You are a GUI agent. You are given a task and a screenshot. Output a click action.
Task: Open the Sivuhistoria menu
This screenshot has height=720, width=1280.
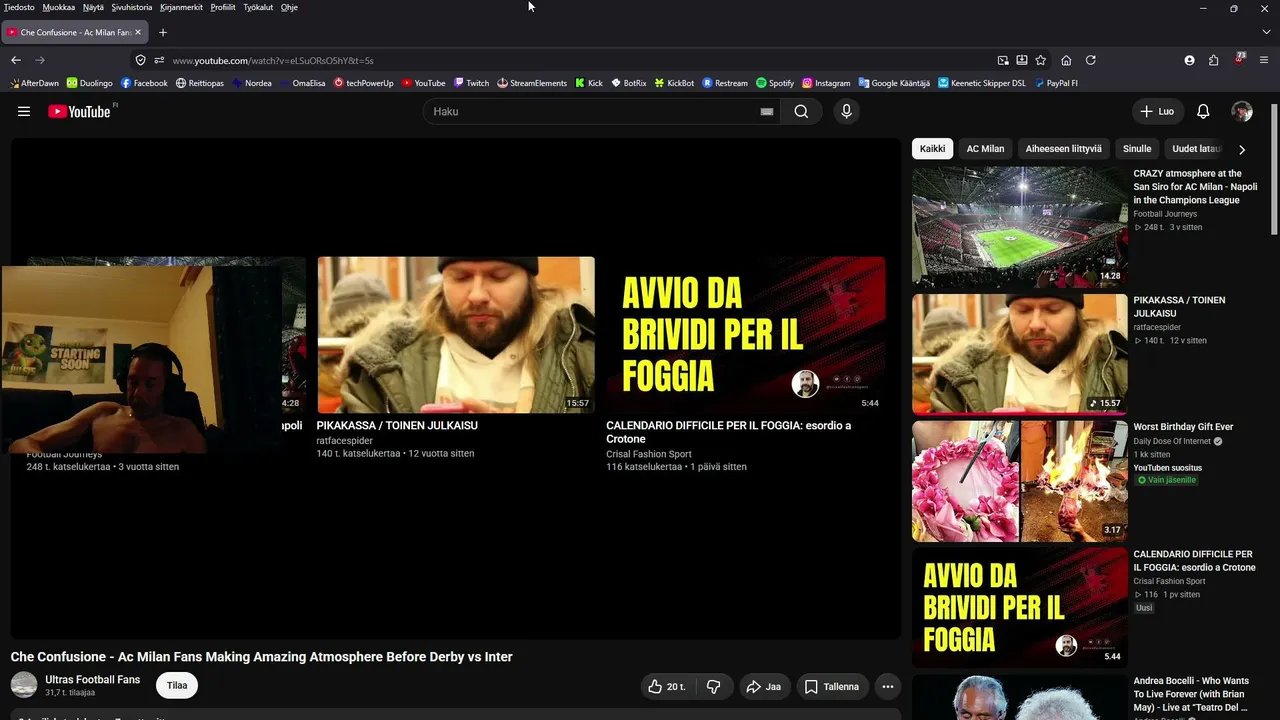[x=132, y=7]
